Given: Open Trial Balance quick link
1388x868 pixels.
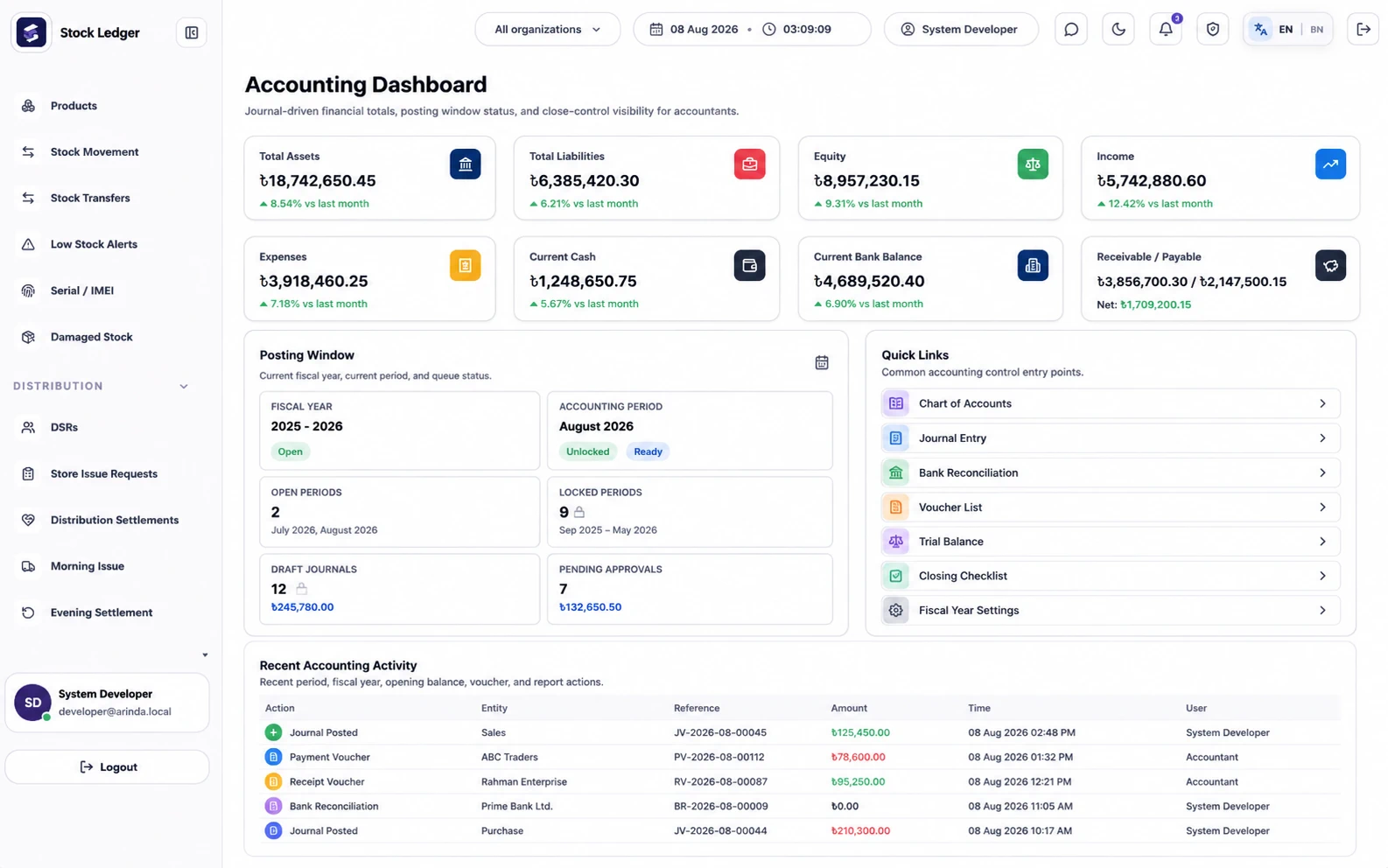Looking at the screenshot, I should 1110,542.
